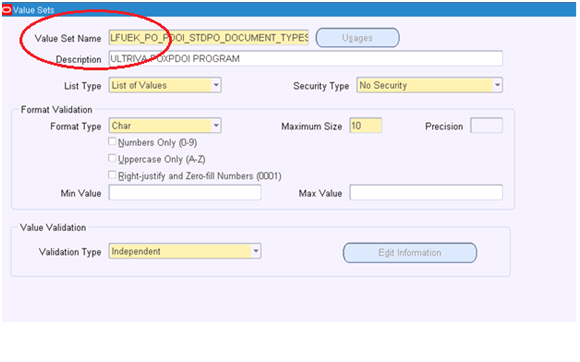580x362 pixels.
Task: Click the Precision label
Action: [444, 126]
